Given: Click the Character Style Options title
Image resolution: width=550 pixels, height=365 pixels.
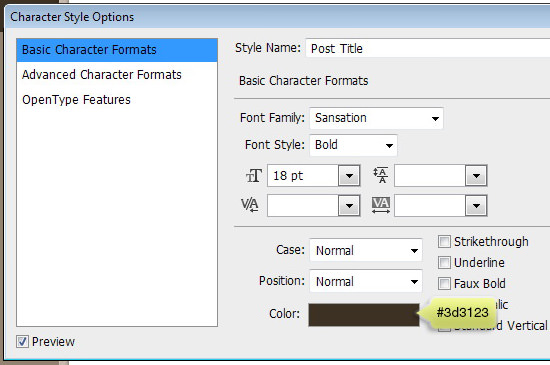Looking at the screenshot, I should point(72,17).
